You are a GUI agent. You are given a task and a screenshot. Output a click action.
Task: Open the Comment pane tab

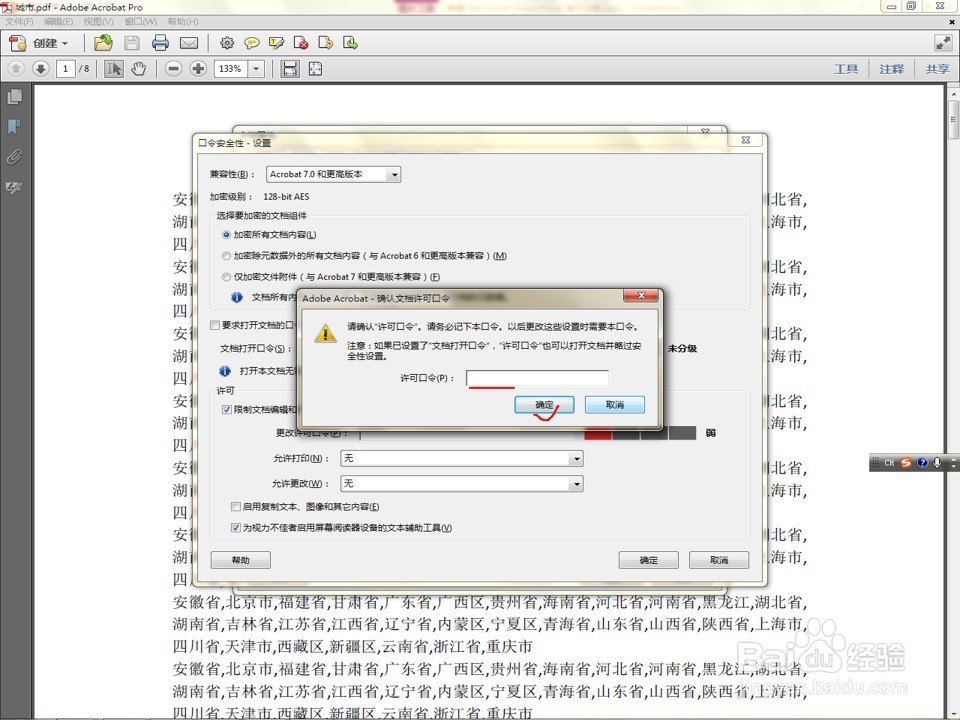(891, 69)
